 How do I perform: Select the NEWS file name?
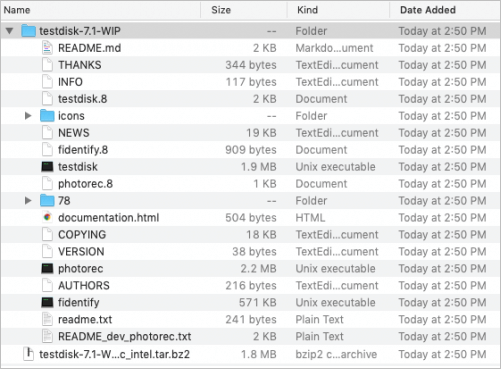(x=74, y=133)
